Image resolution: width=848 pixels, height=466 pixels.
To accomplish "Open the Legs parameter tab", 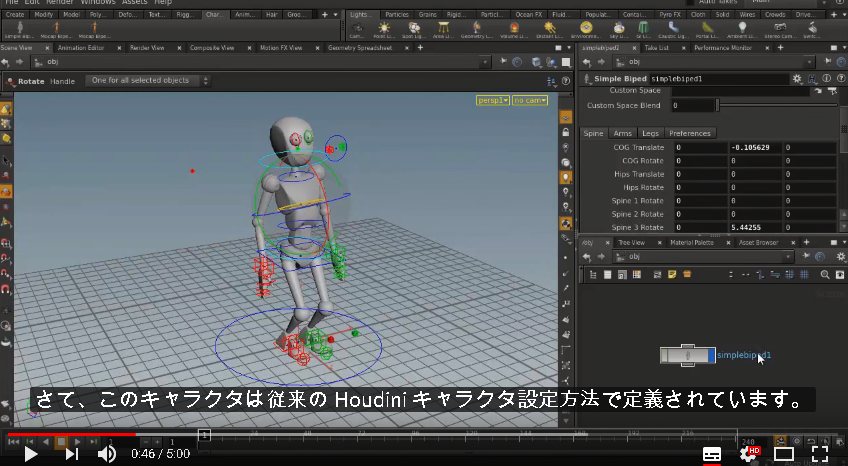I will 650,133.
